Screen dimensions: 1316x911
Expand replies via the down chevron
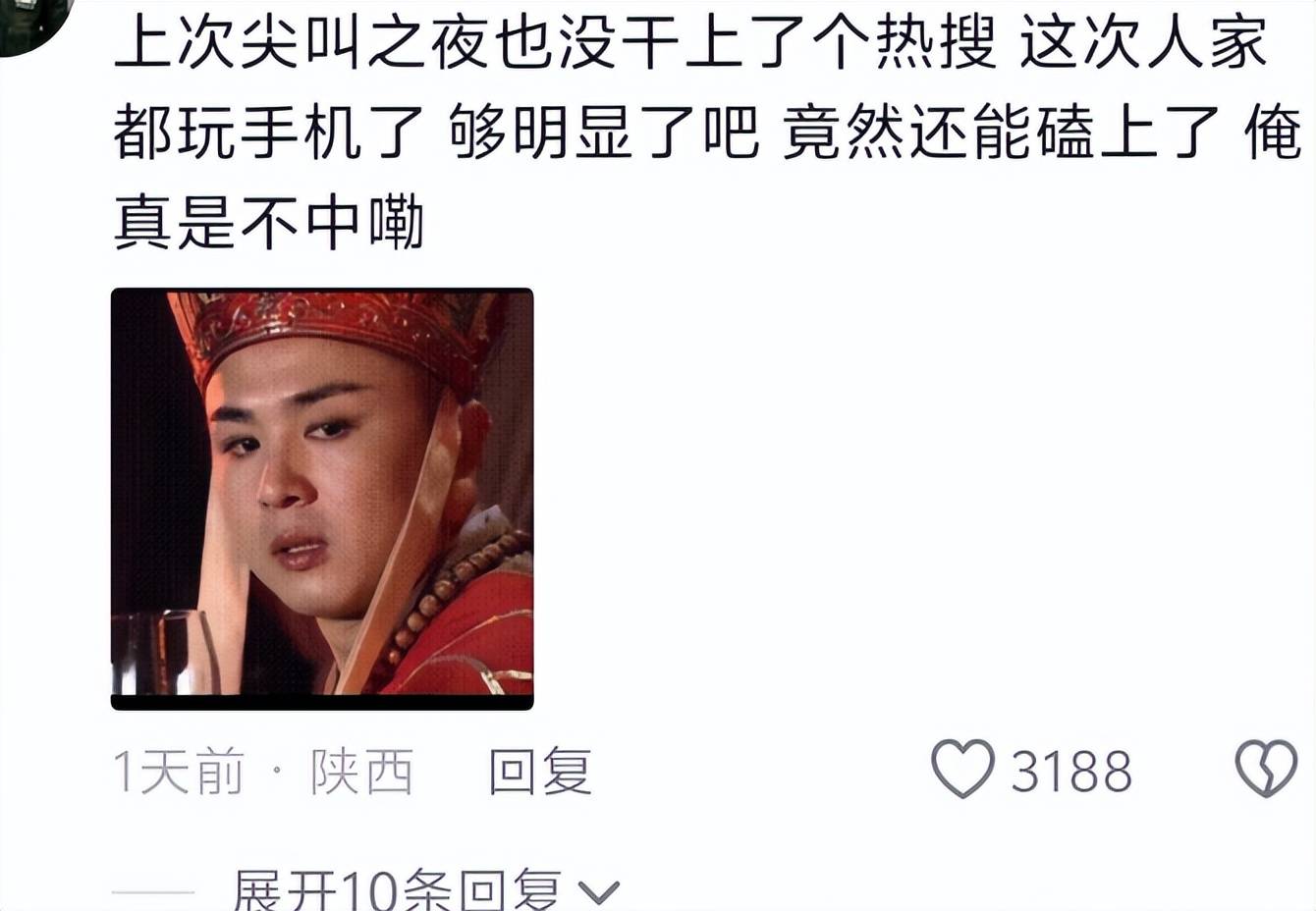point(598,891)
